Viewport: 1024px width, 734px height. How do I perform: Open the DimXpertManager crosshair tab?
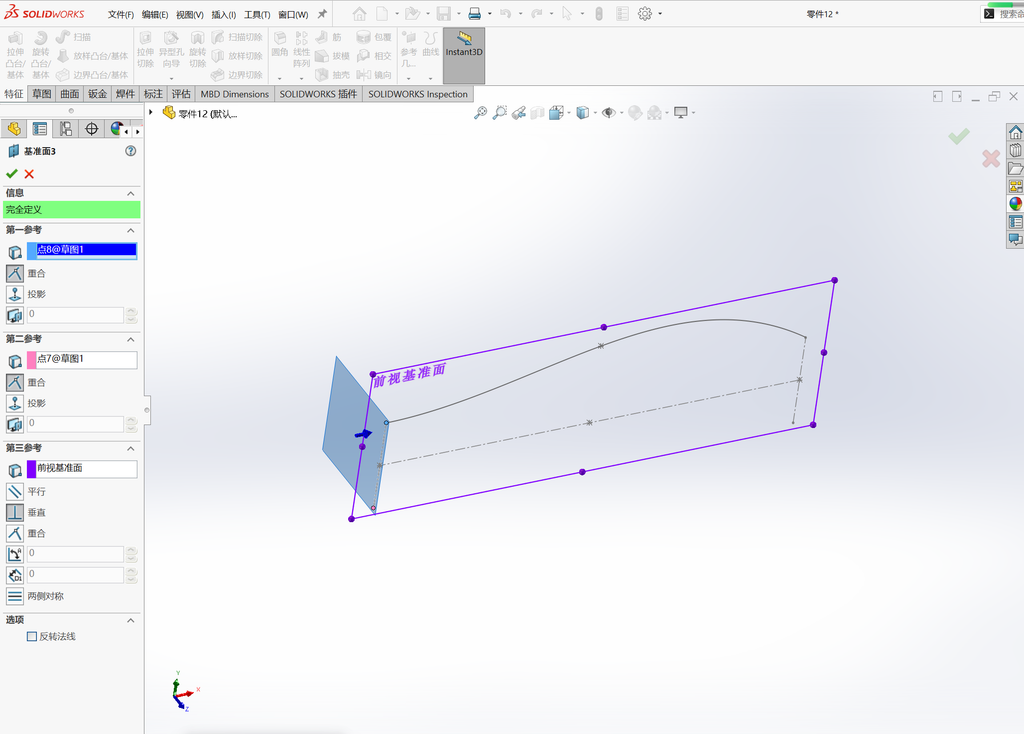91,129
